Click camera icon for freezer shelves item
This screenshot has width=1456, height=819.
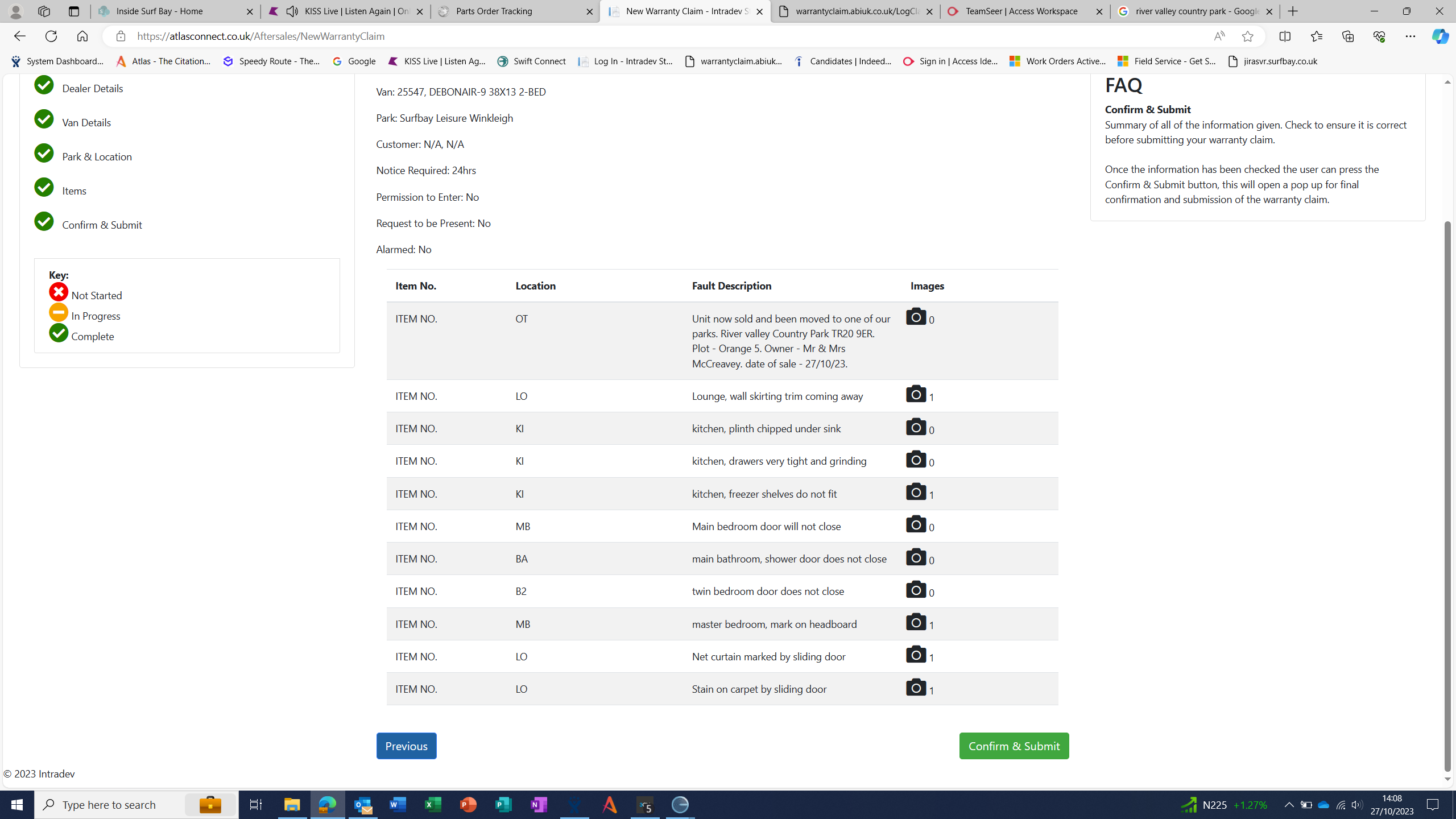tap(916, 491)
